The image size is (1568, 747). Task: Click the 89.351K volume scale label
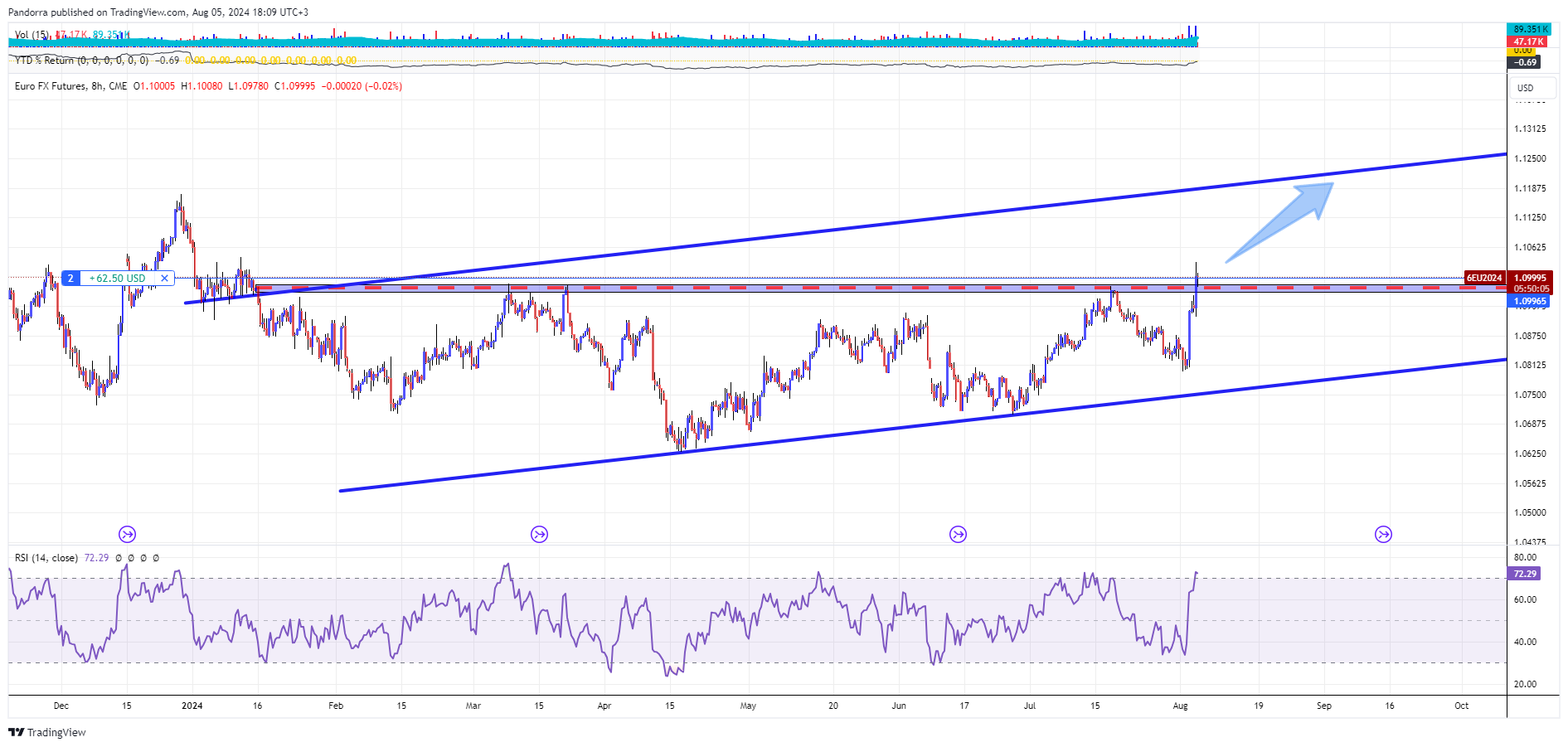click(x=1530, y=29)
